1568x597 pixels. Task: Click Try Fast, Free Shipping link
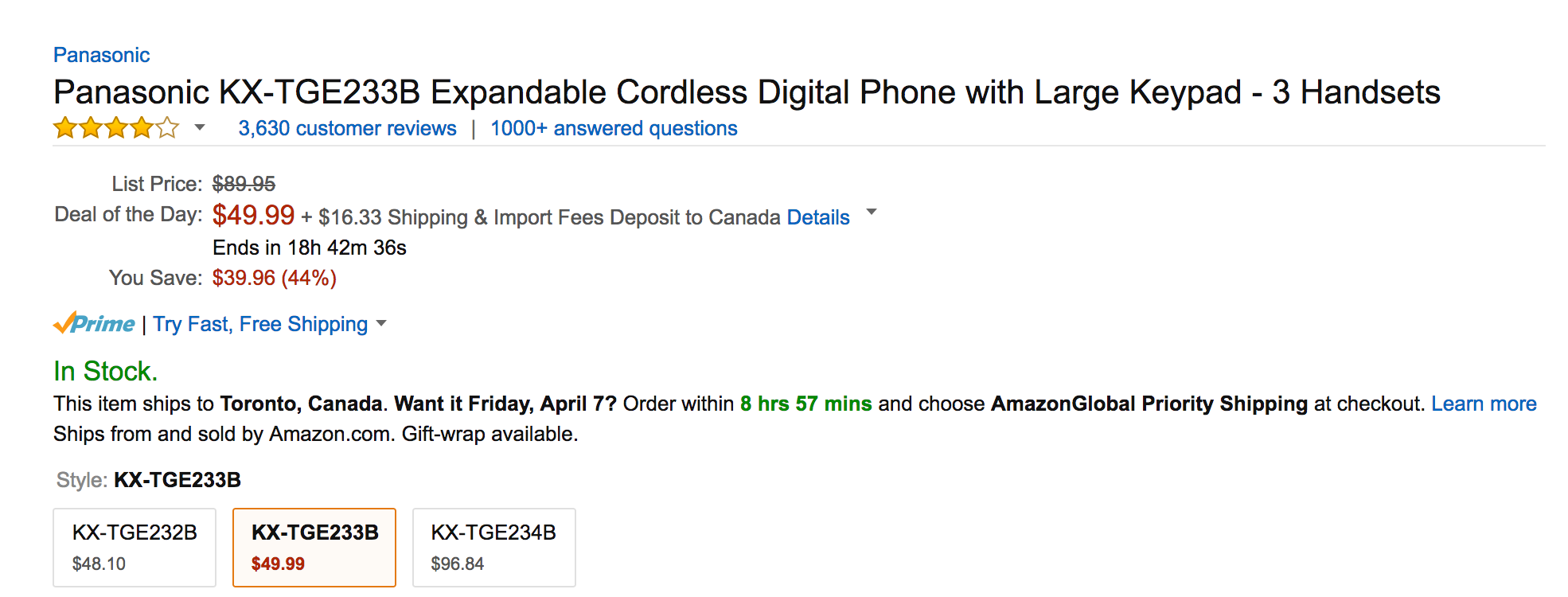260,324
